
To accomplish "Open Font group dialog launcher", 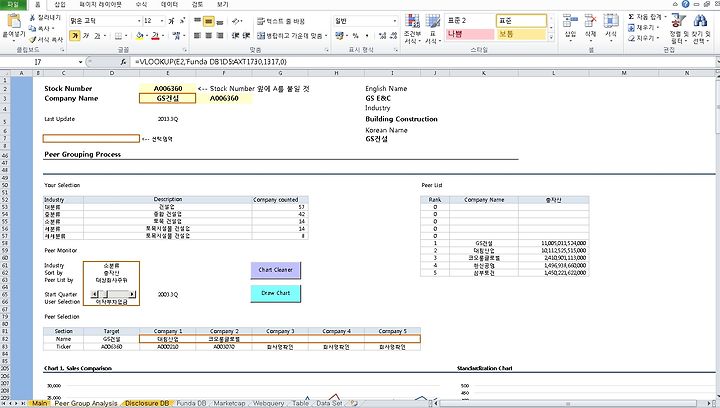I will tap(186, 50).
